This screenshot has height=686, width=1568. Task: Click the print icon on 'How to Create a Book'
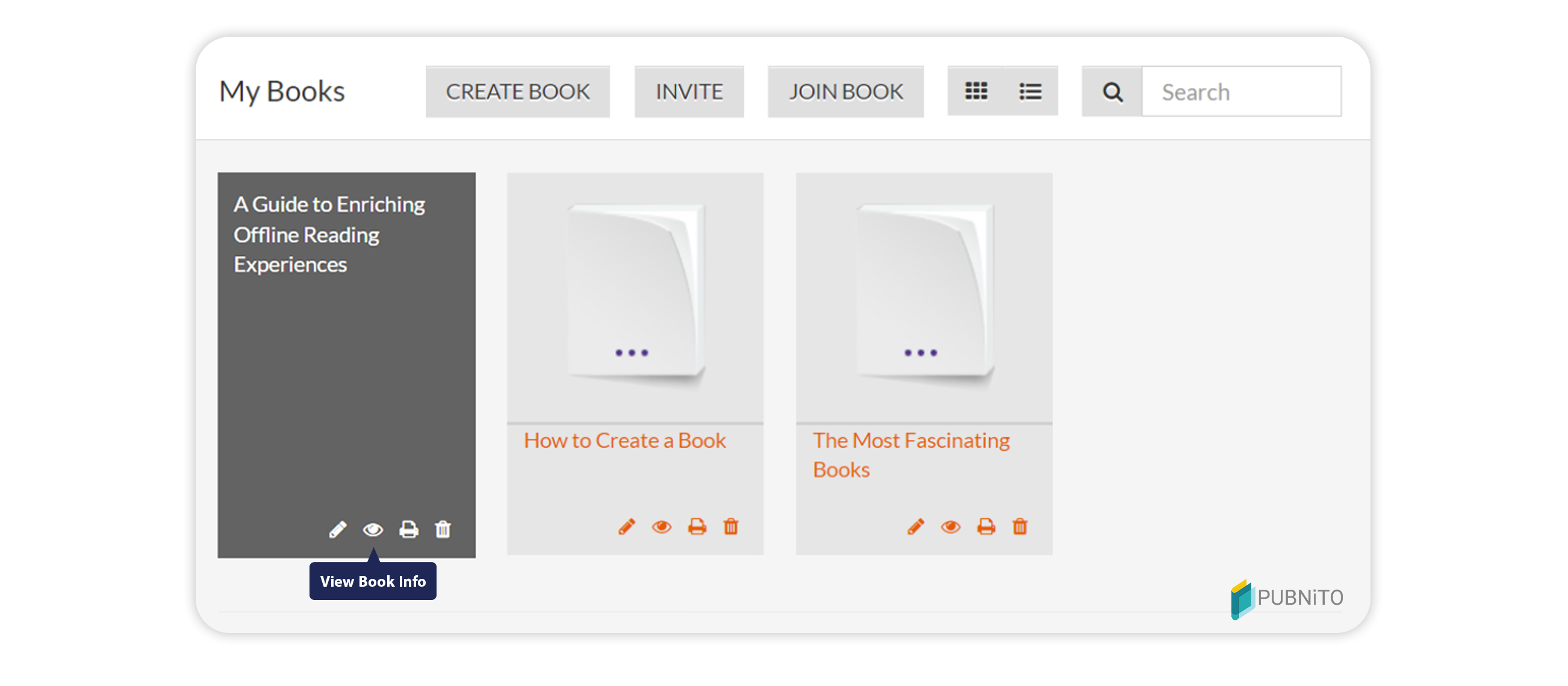(697, 527)
